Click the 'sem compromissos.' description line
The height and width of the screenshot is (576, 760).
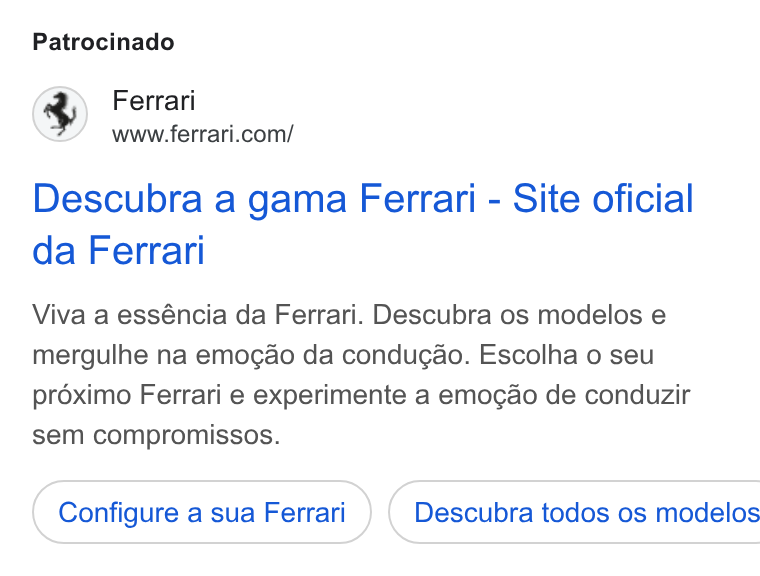point(156,435)
